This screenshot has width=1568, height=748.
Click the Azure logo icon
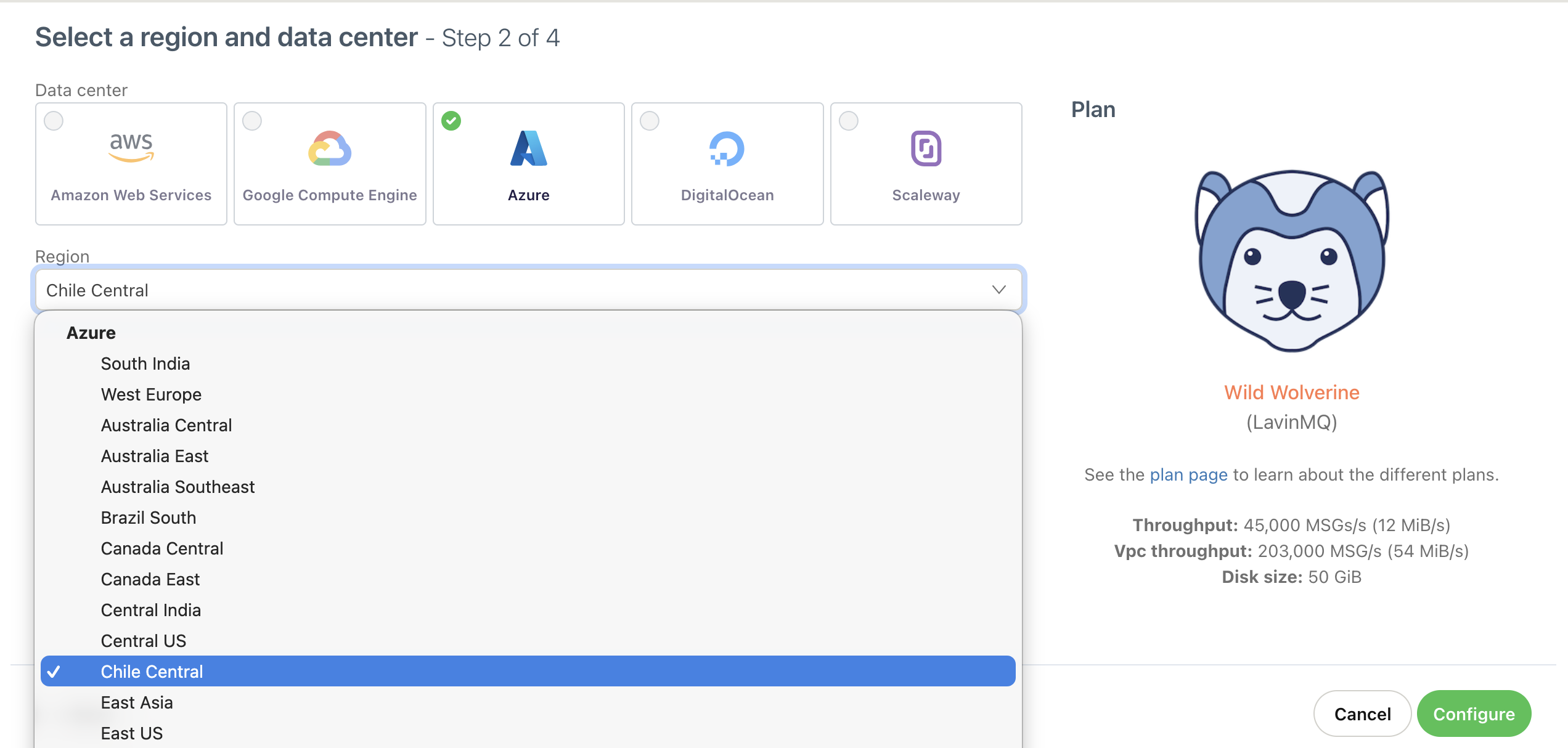[528, 148]
